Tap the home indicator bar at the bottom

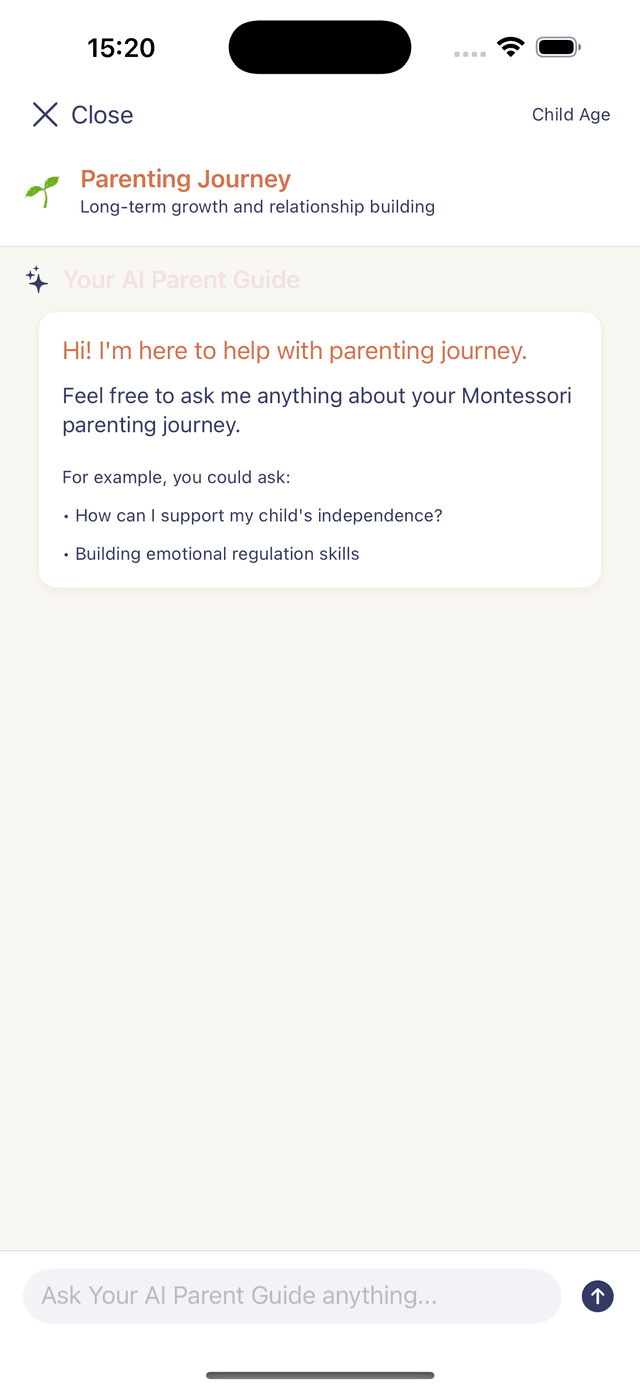320,1374
